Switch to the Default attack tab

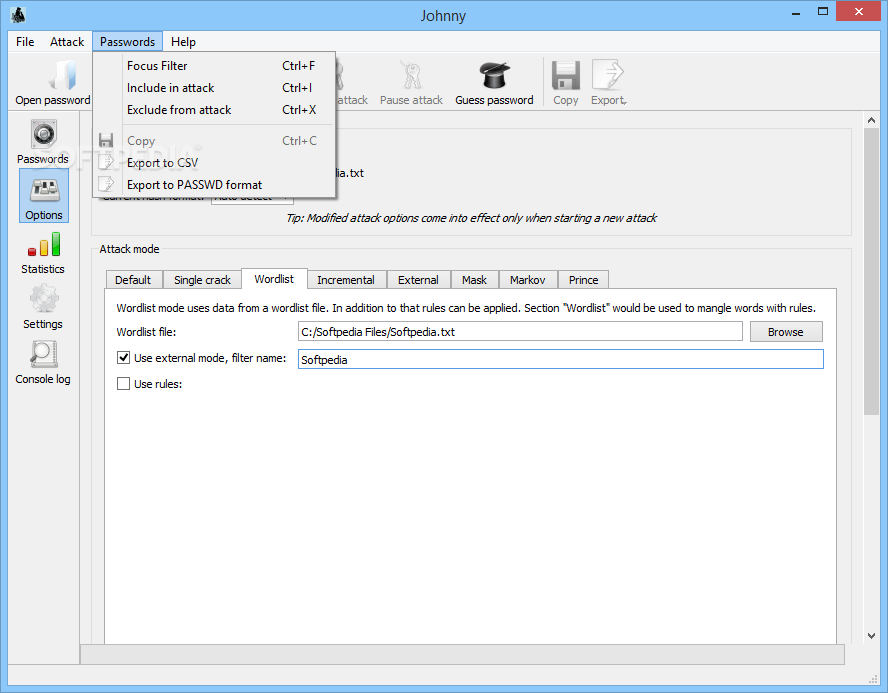[x=133, y=280]
